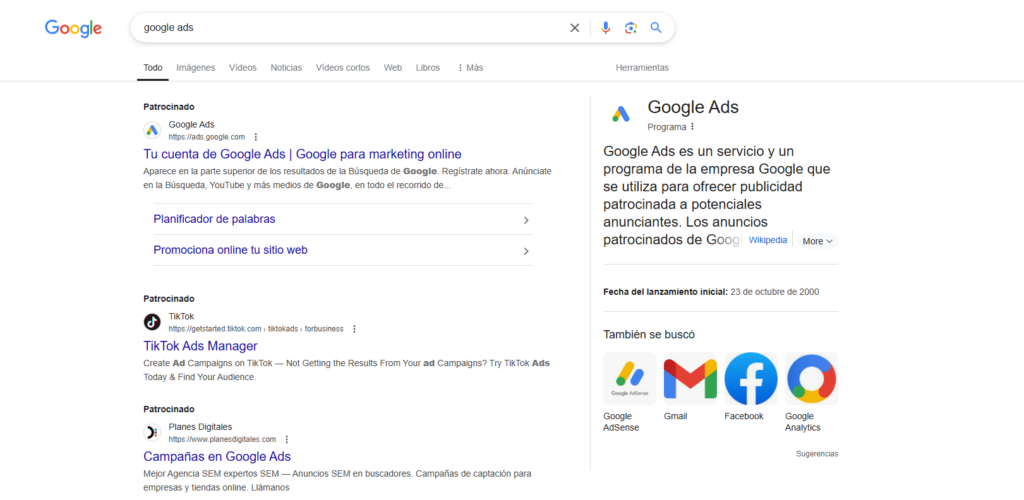This screenshot has height=500, width=1024.
Task: Click the https://ads.google.com URL text
Action: coord(206,137)
